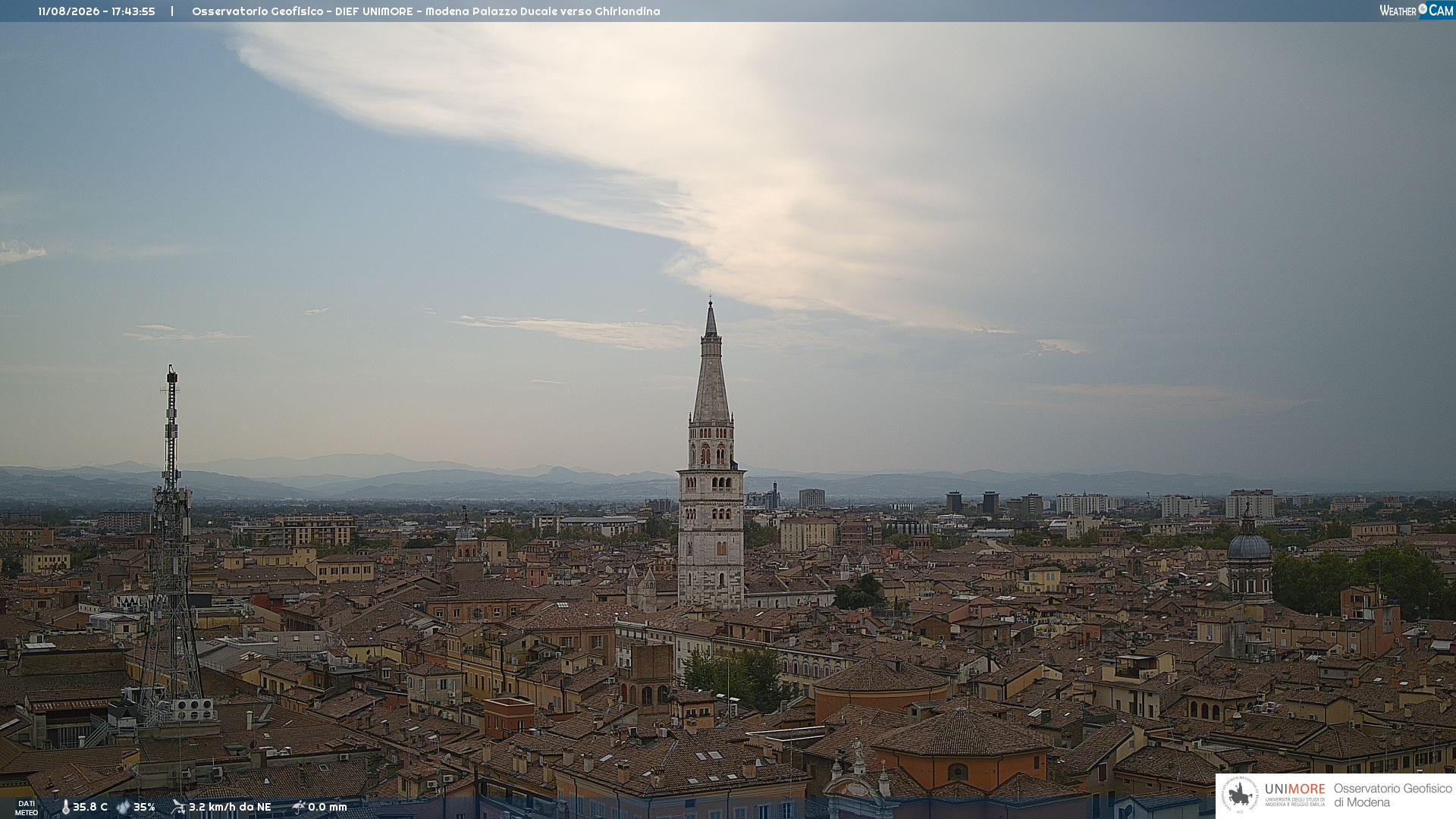1456x819 pixels.
Task: Click the Osservatorio Geofisico di Modena text
Action: coord(1393,795)
